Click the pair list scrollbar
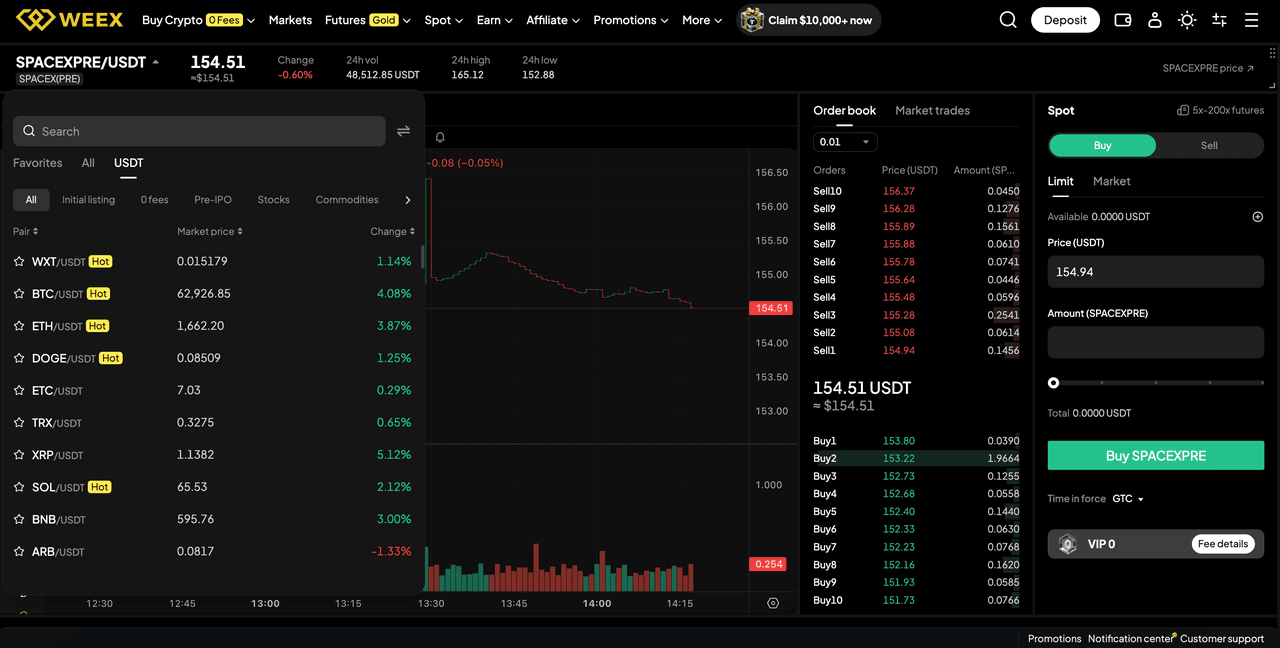 tap(423, 258)
